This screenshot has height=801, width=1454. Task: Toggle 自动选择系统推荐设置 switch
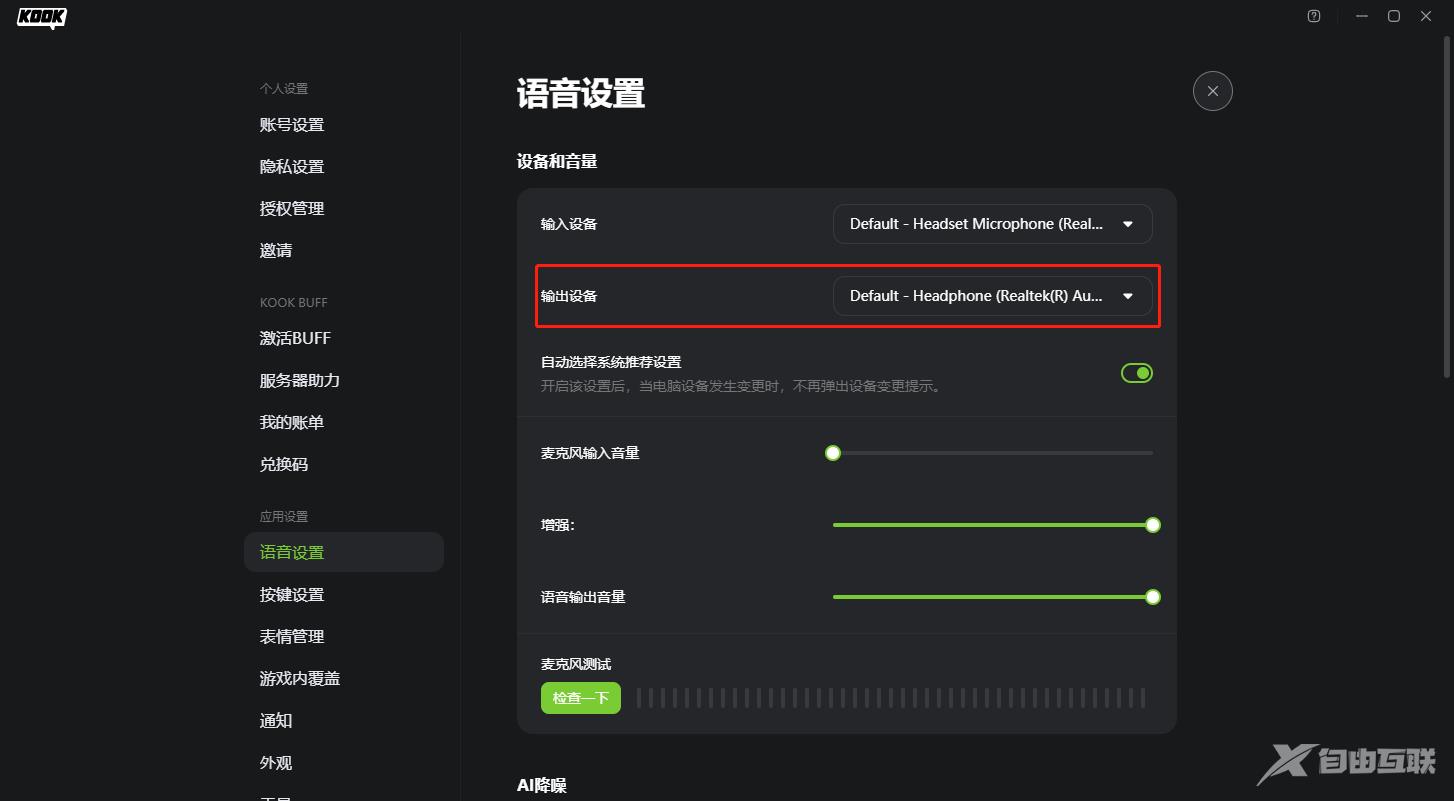[x=1137, y=373]
